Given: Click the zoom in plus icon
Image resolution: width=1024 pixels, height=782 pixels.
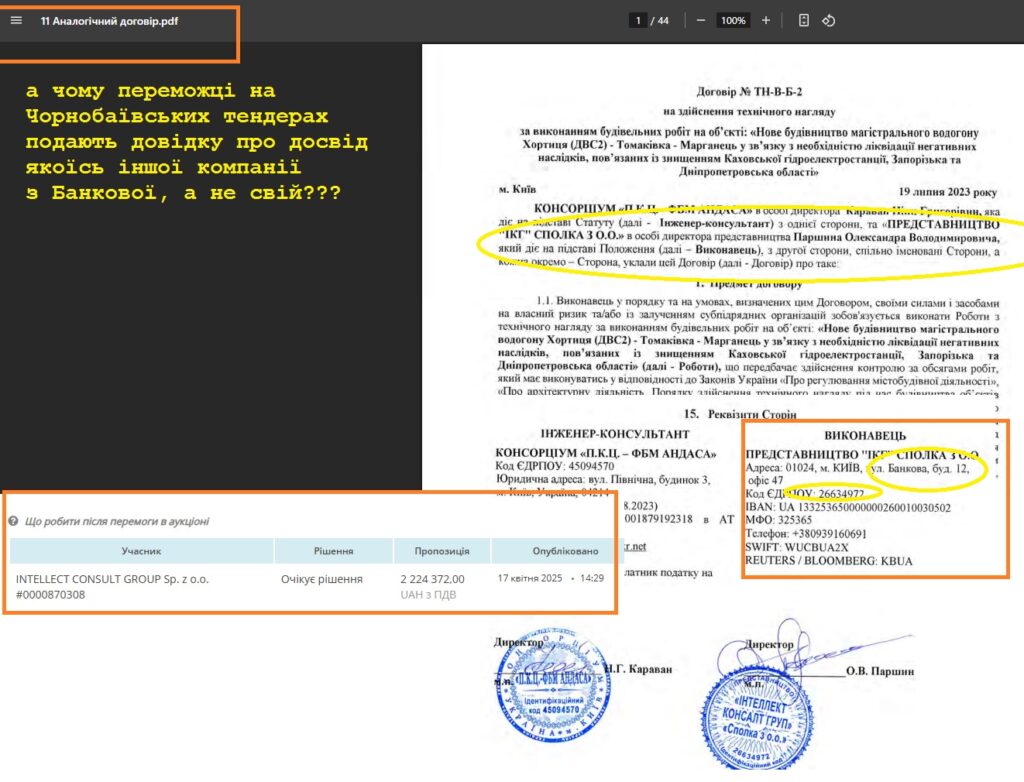Looking at the screenshot, I should (766, 20).
